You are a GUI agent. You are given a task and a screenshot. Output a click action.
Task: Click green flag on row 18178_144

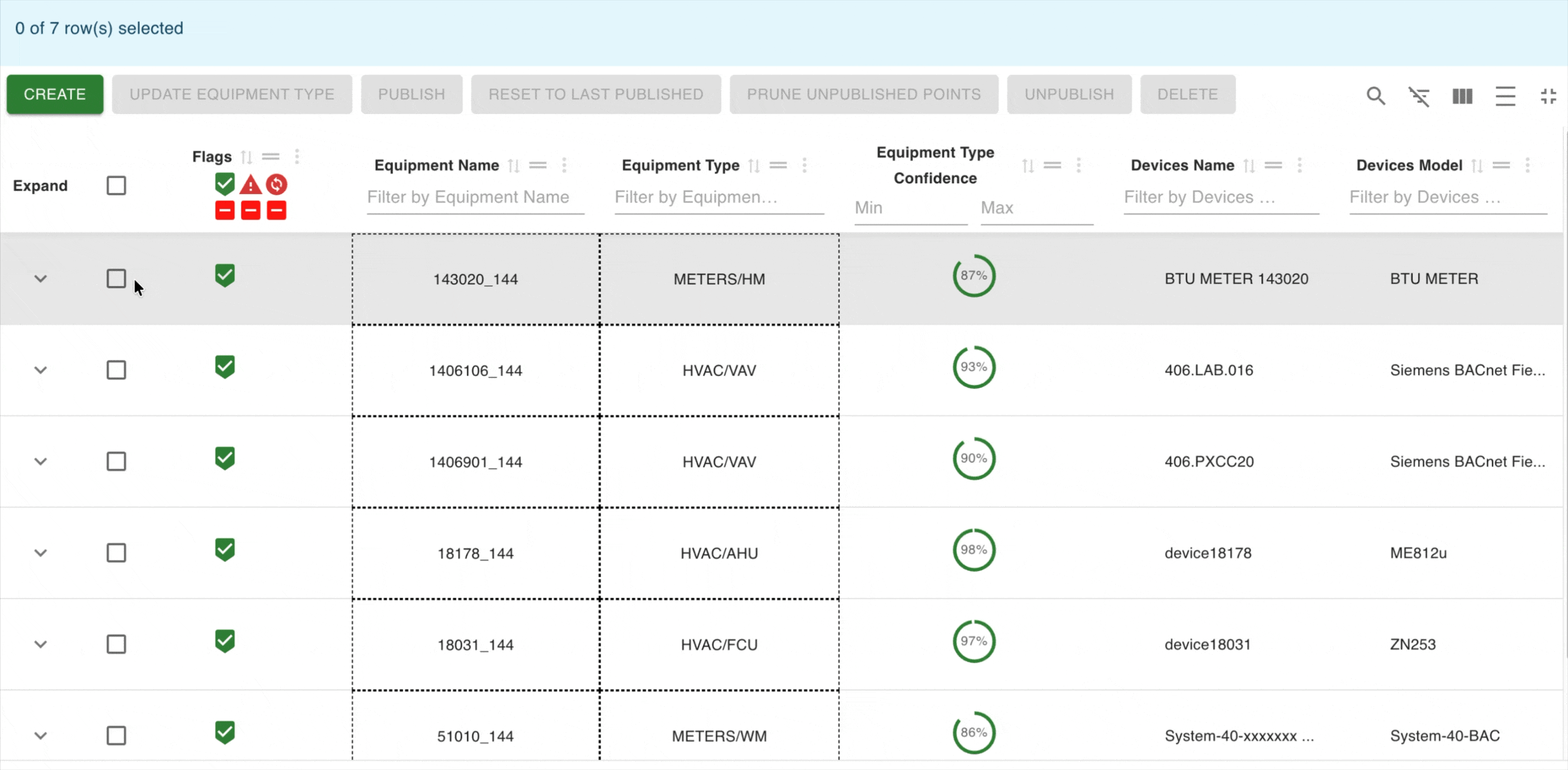click(x=225, y=549)
